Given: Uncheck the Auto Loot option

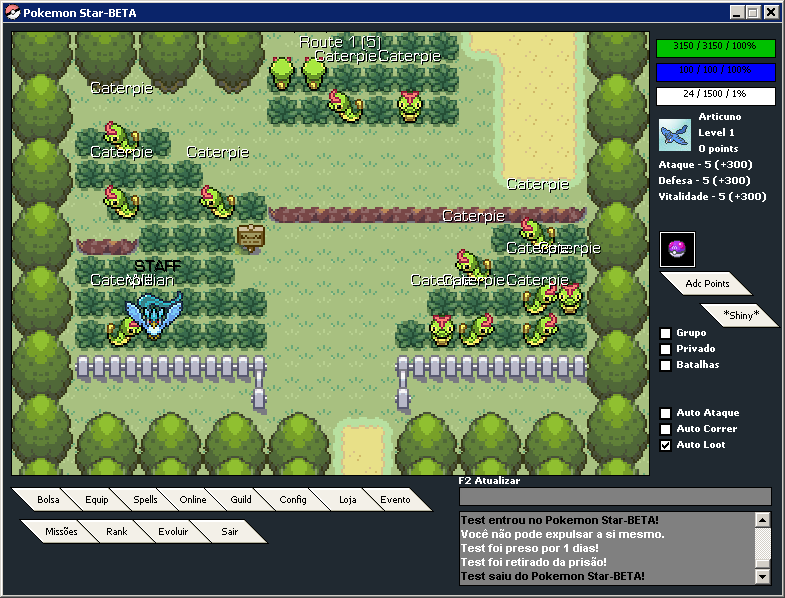Looking at the screenshot, I should coord(665,445).
